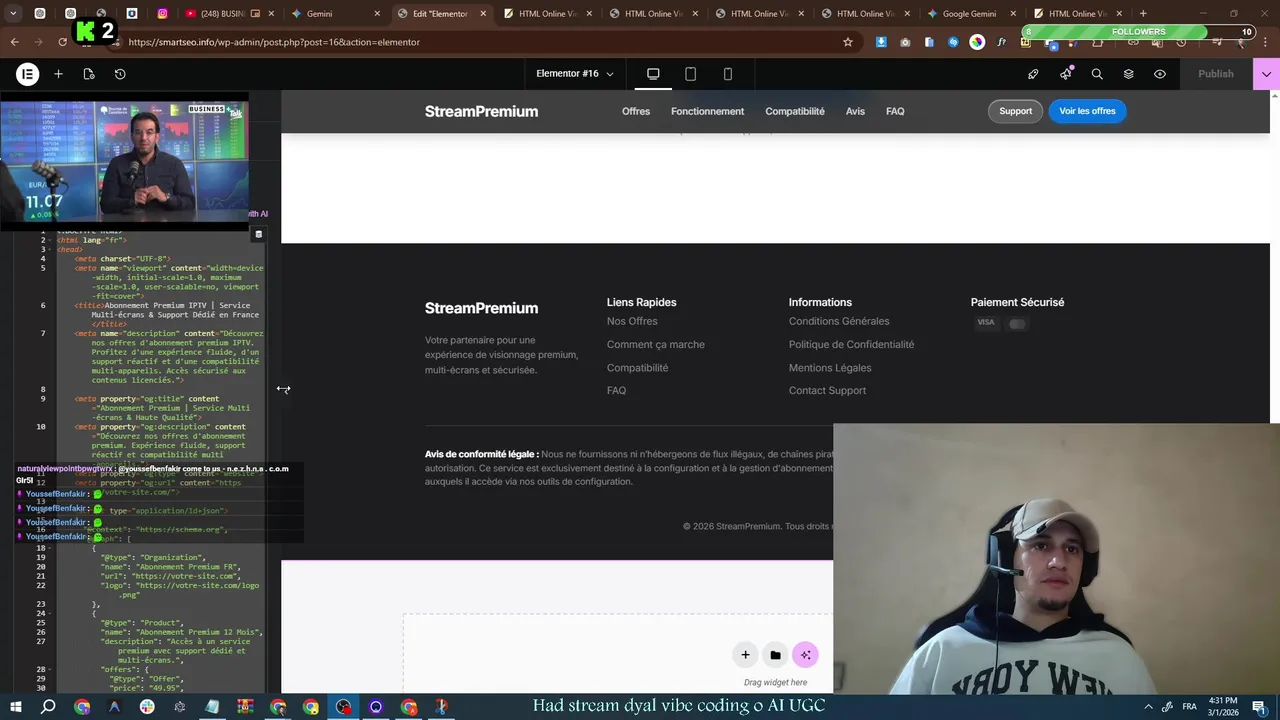
Task: Open the Elementor finder search icon
Action: [x=1097, y=74]
